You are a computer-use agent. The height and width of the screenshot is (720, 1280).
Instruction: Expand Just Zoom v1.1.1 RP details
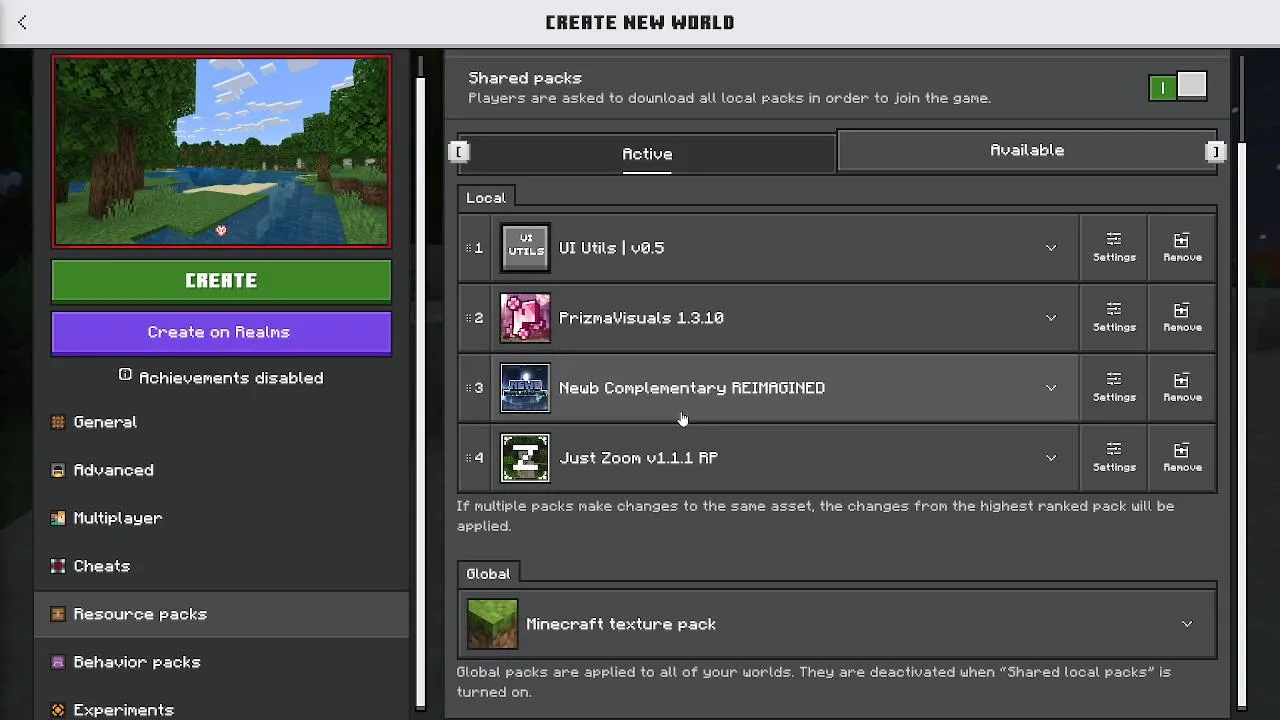[1051, 458]
